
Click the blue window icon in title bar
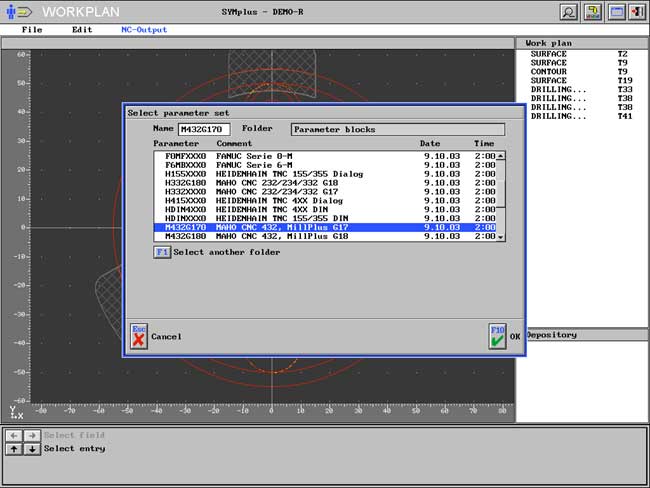pyautogui.click(x=616, y=12)
